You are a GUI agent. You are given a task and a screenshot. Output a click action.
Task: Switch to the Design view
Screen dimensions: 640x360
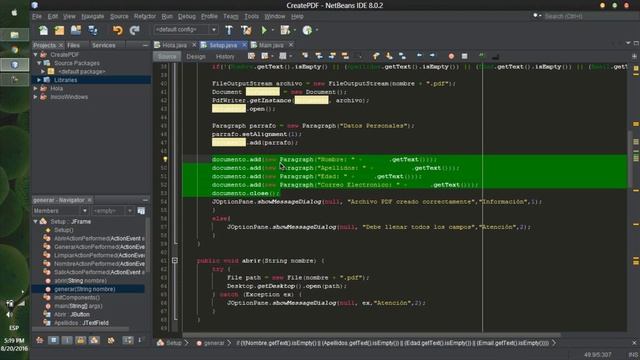point(196,56)
